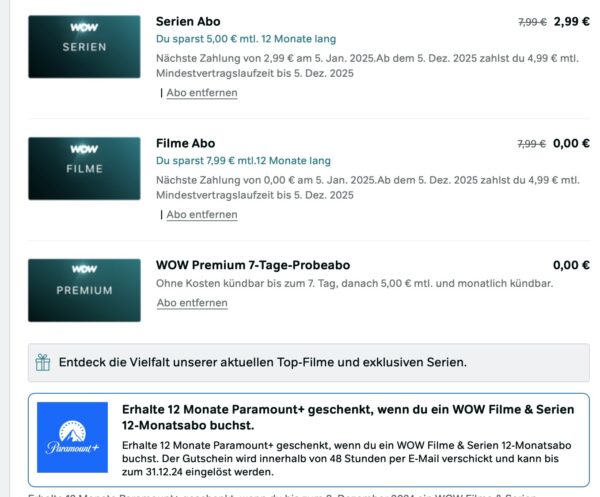Click the Paramount+ logo icon
The width and height of the screenshot is (600, 497).
click(72, 437)
